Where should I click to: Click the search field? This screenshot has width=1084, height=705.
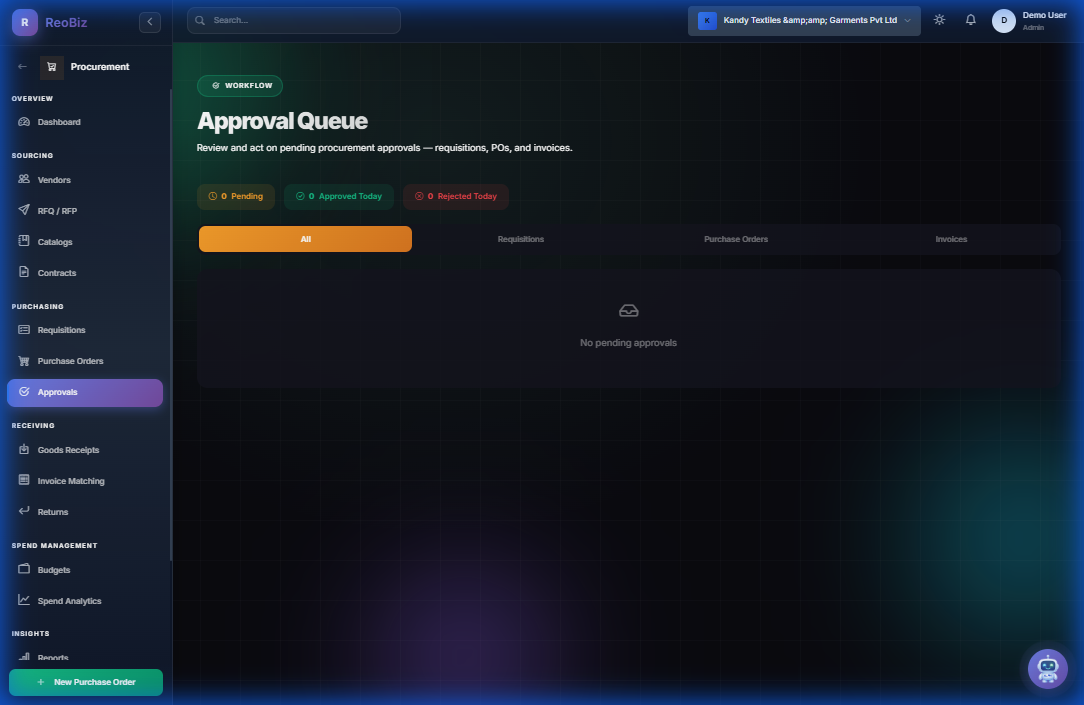[293, 20]
